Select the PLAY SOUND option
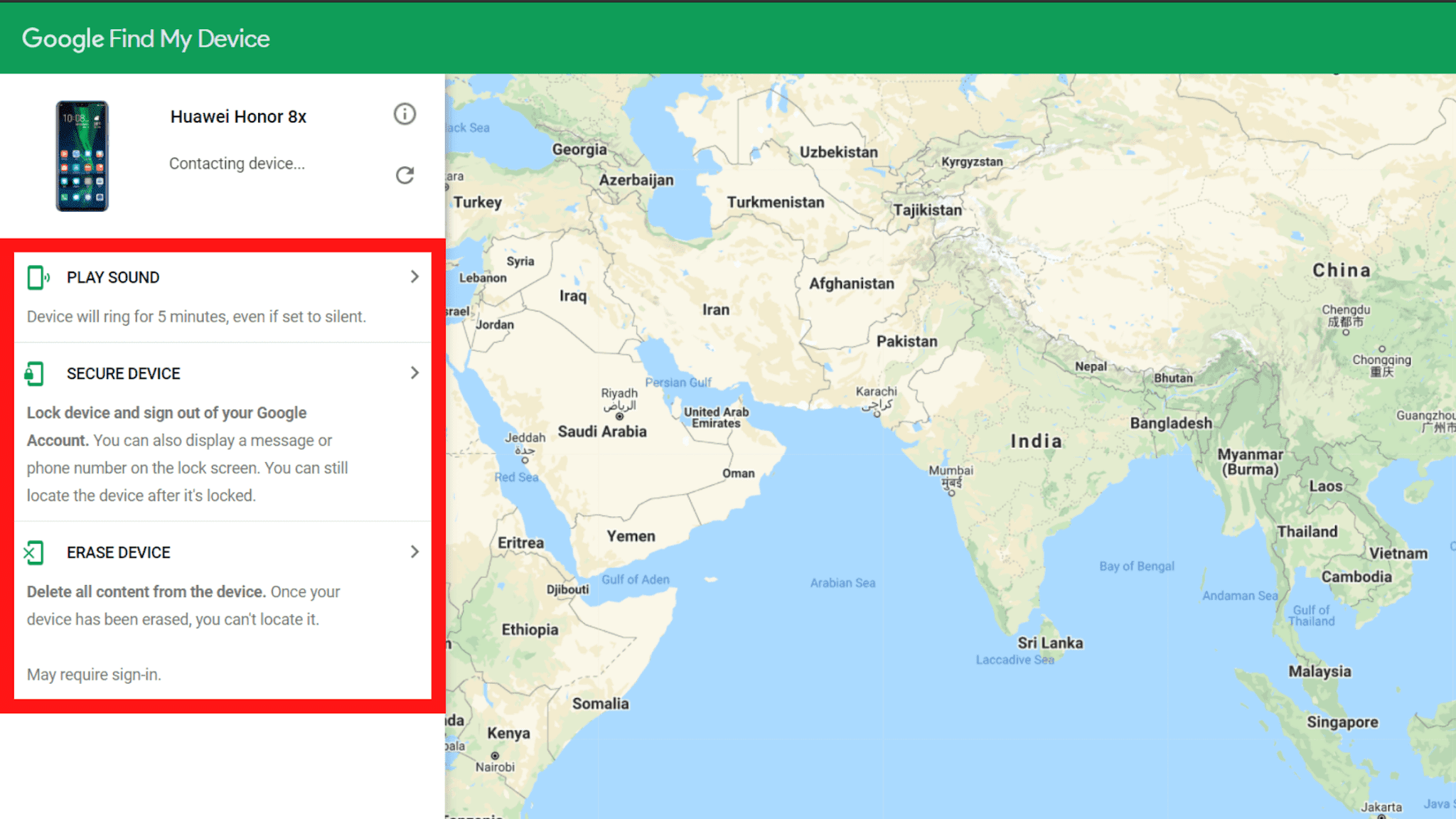The height and width of the screenshot is (819, 1456). (x=113, y=277)
